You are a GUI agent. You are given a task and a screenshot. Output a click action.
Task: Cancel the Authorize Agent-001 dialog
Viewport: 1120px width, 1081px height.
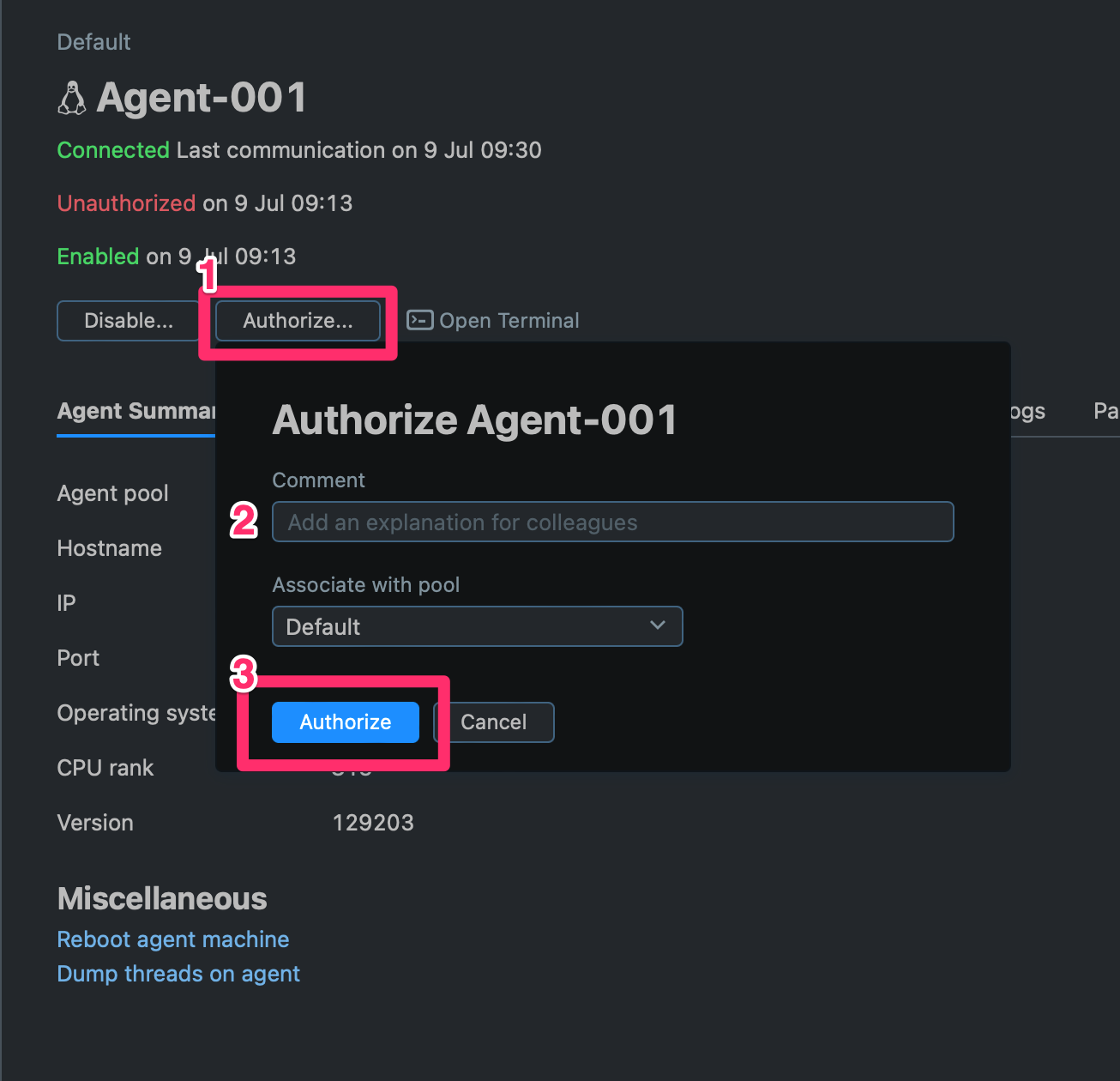coord(494,722)
